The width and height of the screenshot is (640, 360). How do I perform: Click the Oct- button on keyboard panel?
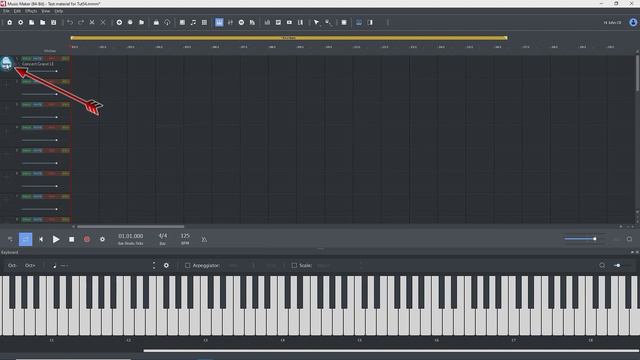(x=12, y=265)
